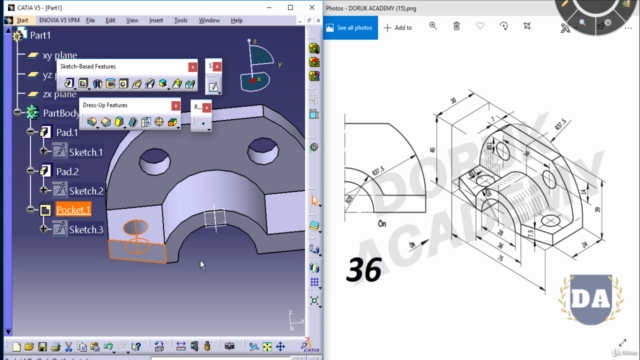Collapse the PartBody tree node
The width and height of the screenshot is (640, 360).
[x=17, y=112]
